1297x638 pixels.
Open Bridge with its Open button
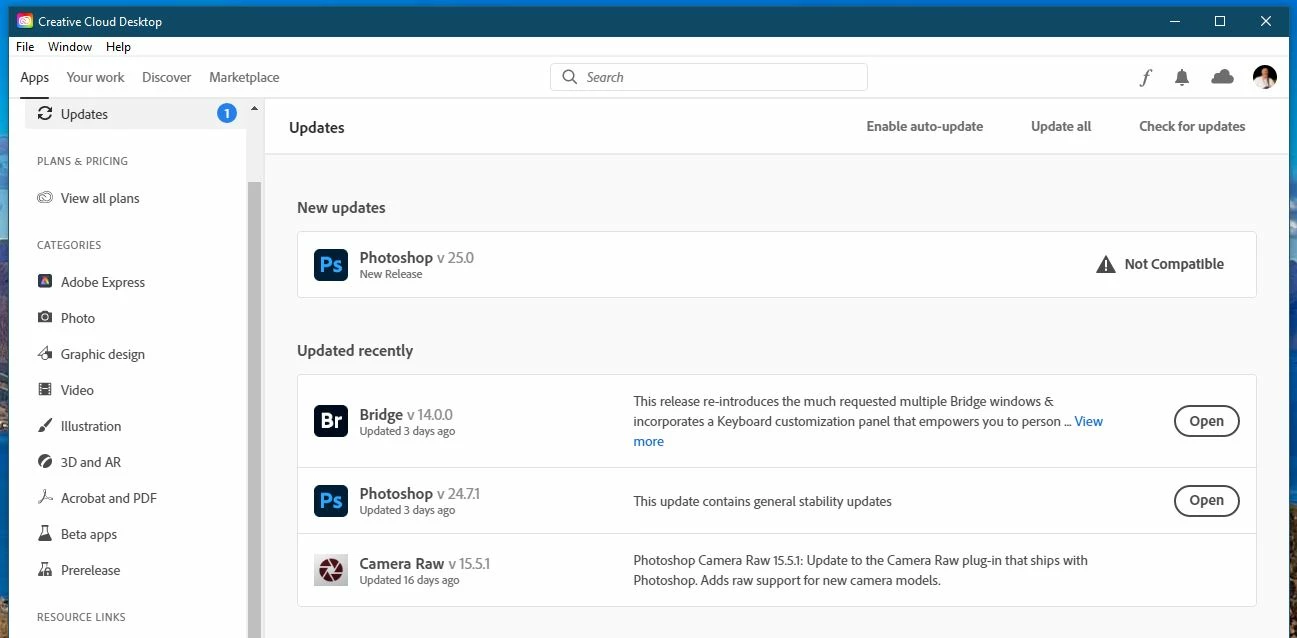(x=1206, y=421)
